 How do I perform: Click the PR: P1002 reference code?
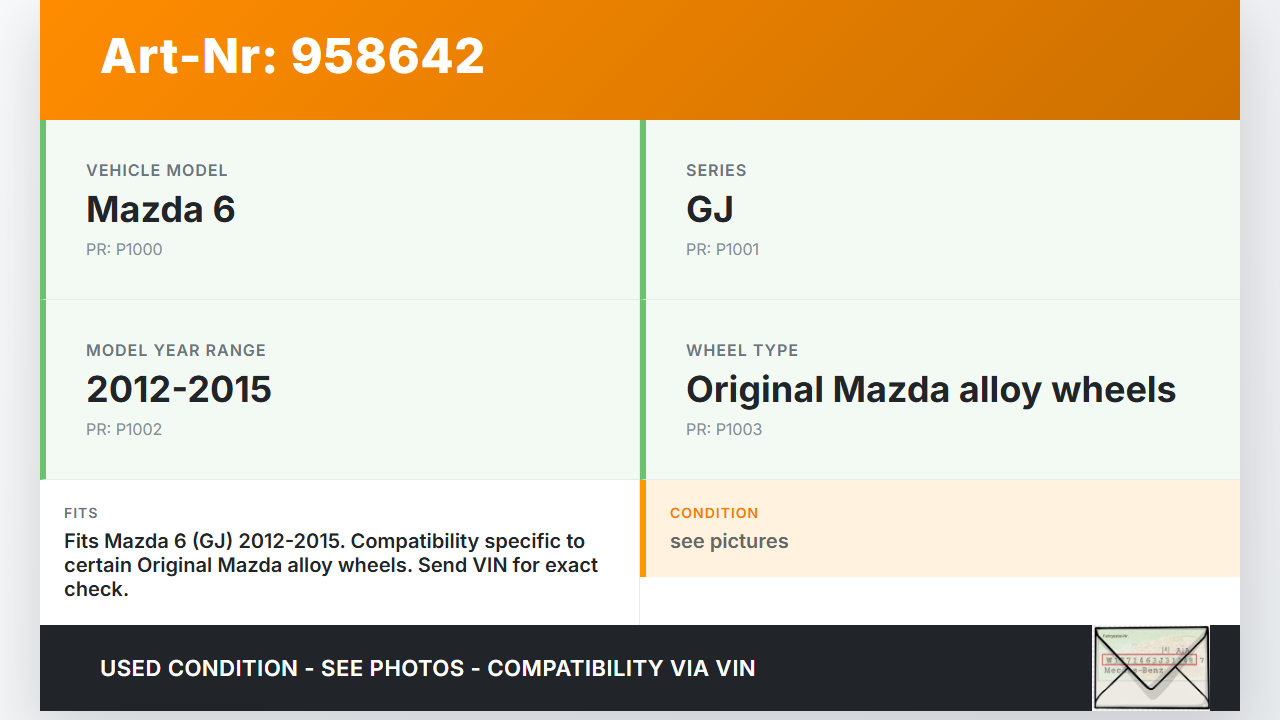124,429
